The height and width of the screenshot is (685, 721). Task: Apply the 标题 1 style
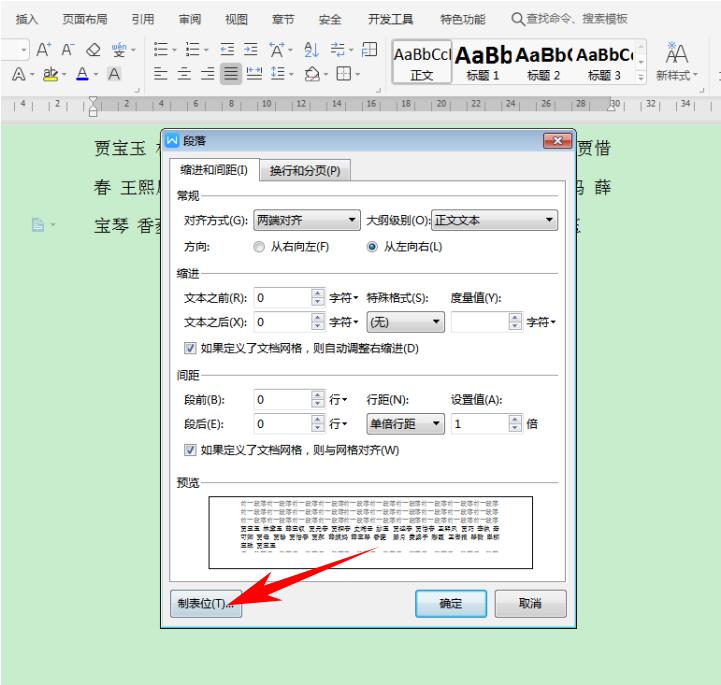[483, 62]
